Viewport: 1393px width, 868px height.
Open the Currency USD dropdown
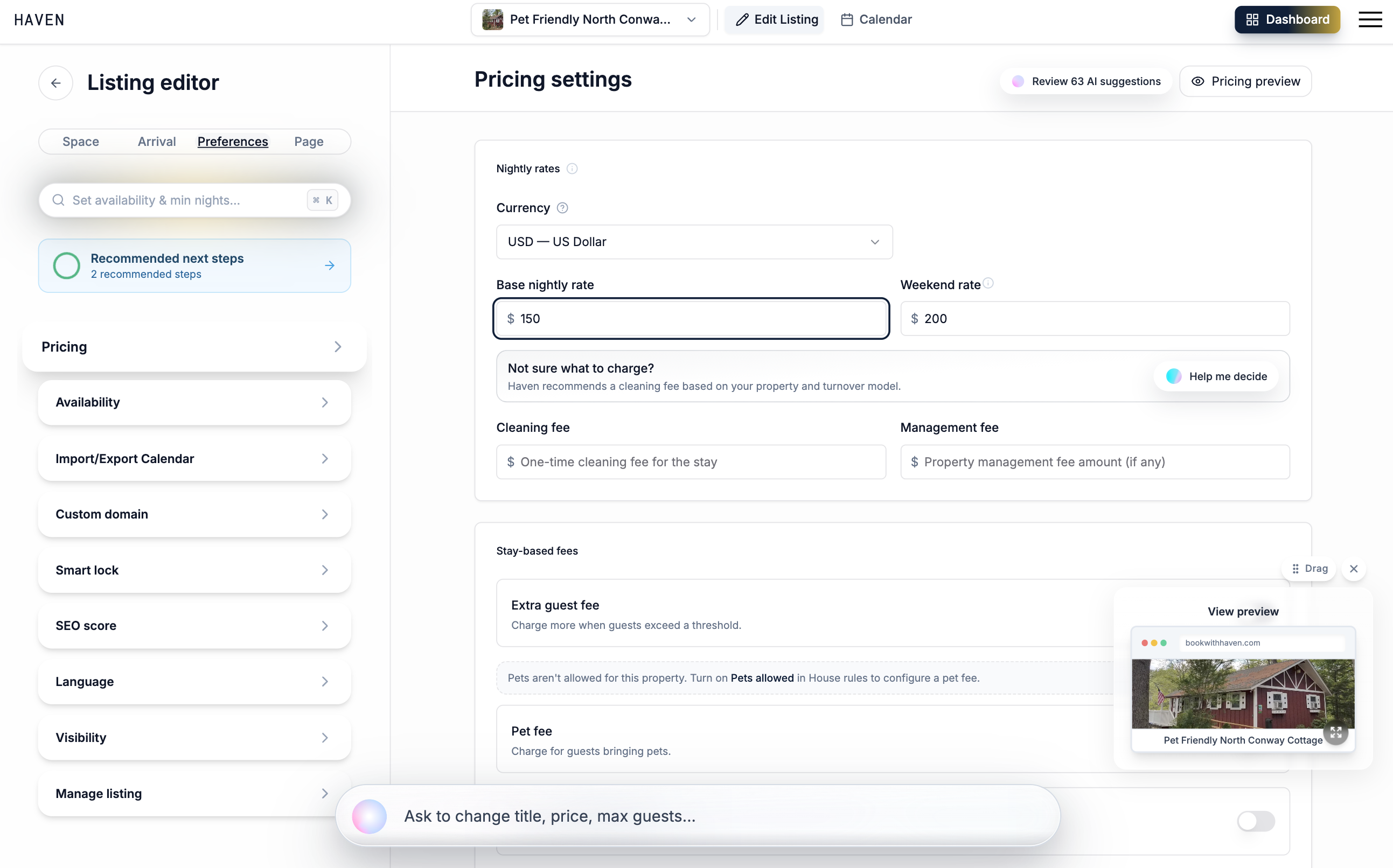(694, 242)
